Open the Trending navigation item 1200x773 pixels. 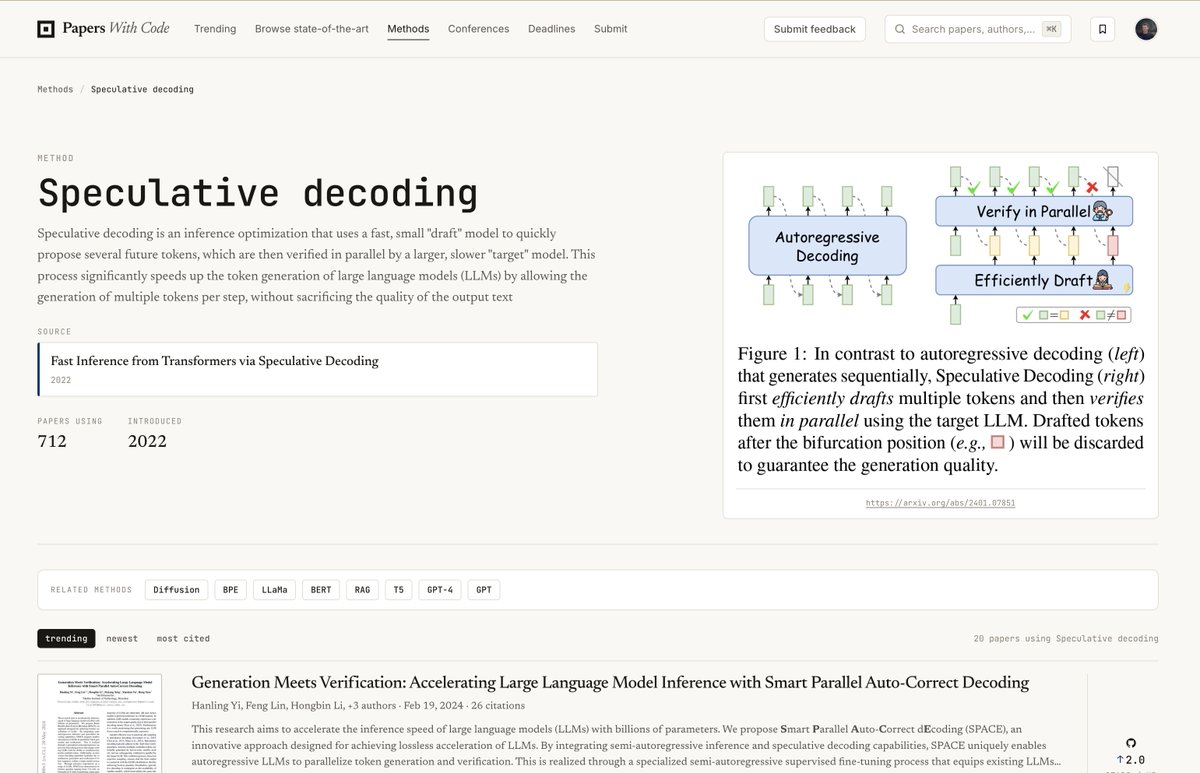(215, 29)
